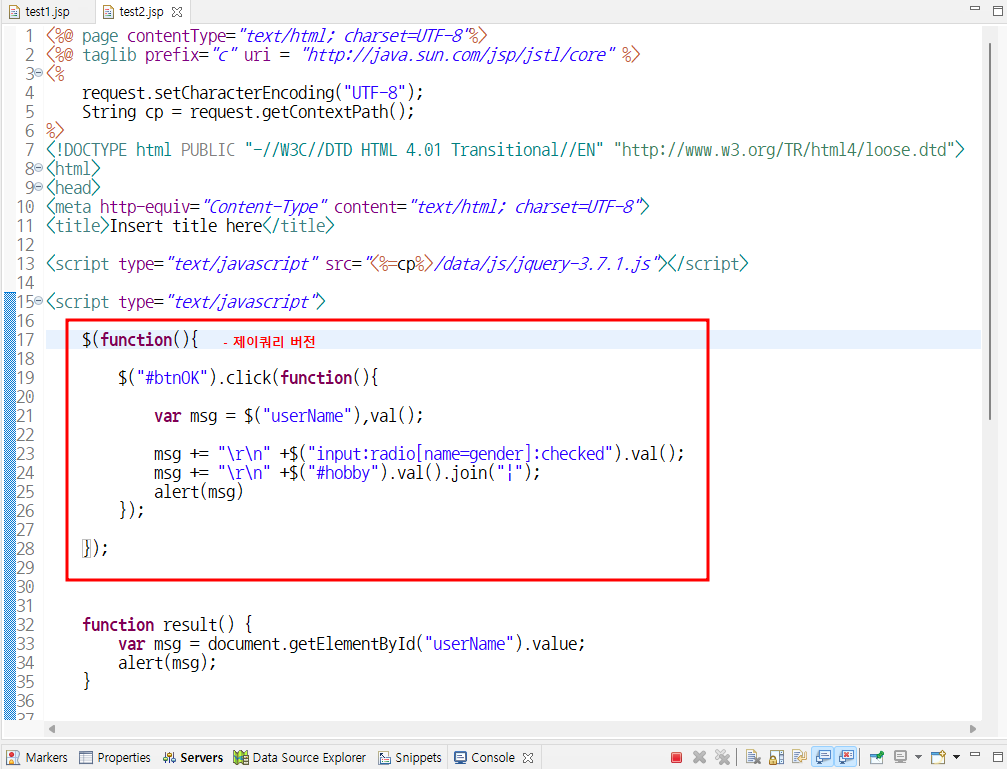Click the $("#hobby").val().join line
Screen dimensions: 1007x769
coord(347,473)
